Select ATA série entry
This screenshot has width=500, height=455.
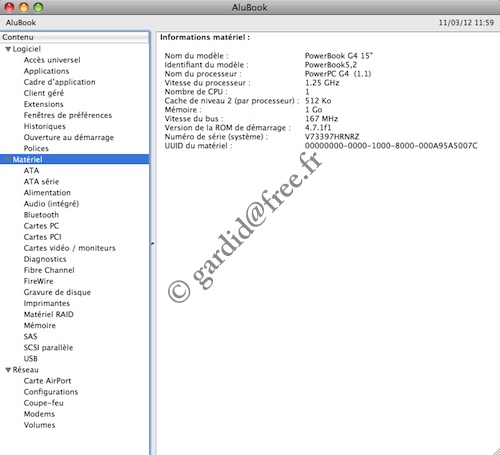click(x=41, y=182)
